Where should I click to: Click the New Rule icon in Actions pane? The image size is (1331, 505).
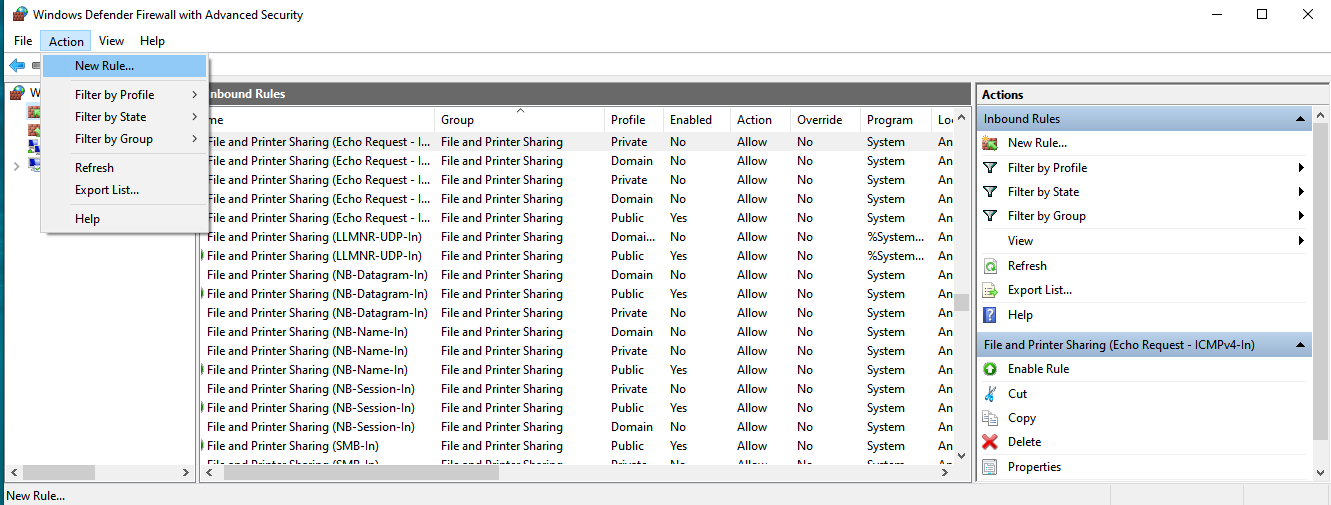(x=990, y=143)
